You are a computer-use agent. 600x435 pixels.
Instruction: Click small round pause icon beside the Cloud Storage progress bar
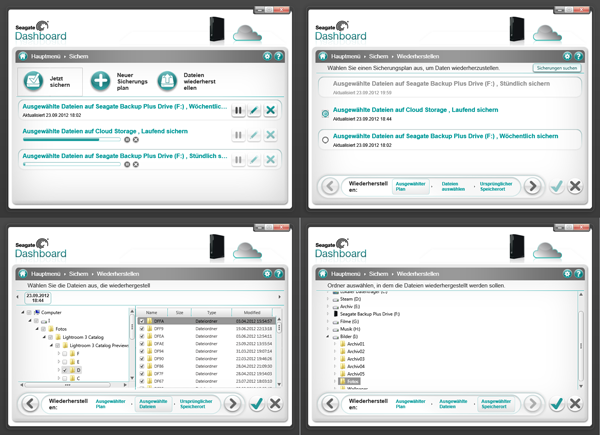(127, 140)
